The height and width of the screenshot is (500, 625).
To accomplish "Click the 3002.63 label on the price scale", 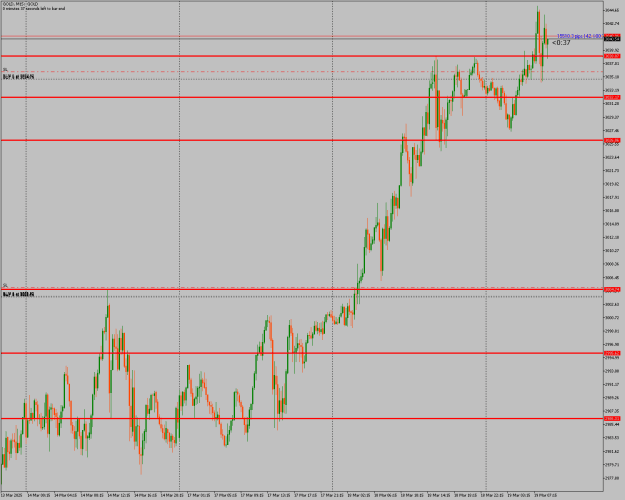I will 612,305.
